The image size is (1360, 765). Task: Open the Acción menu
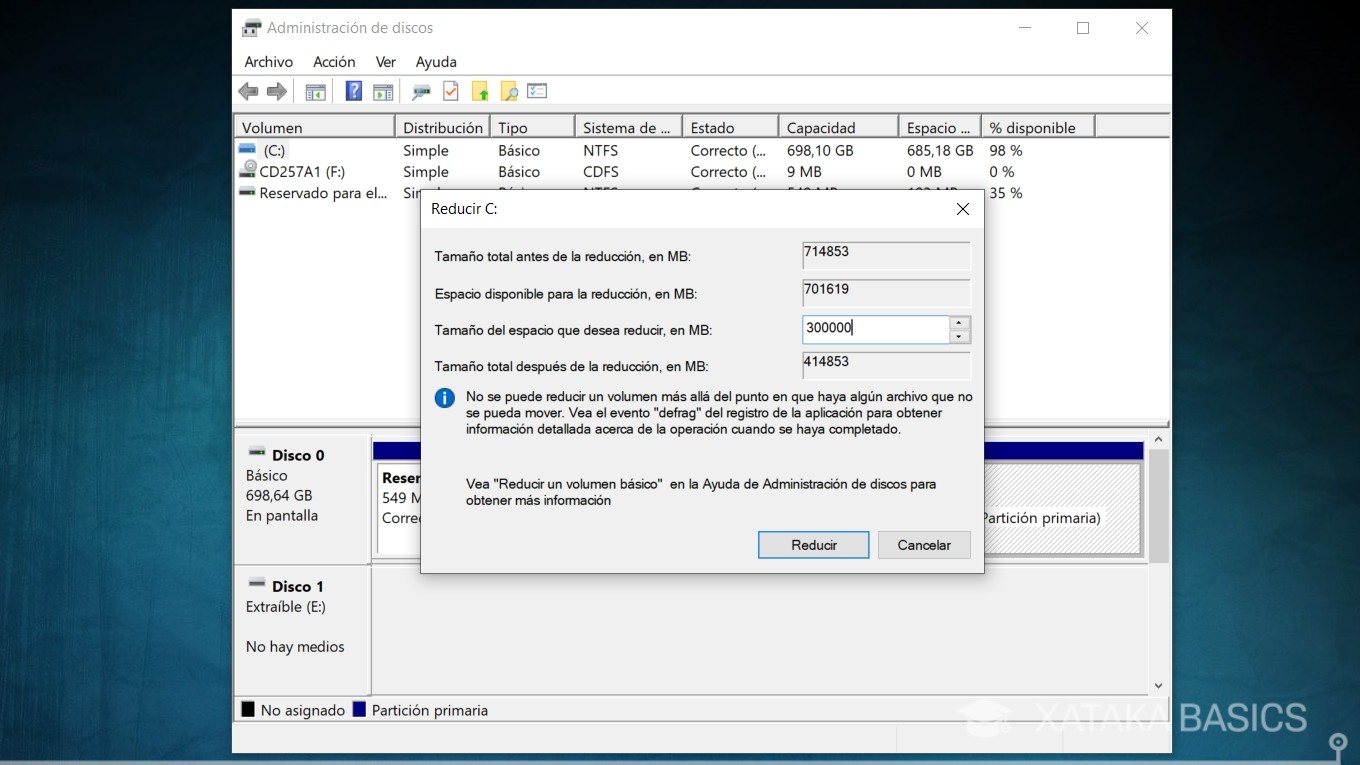coord(334,61)
